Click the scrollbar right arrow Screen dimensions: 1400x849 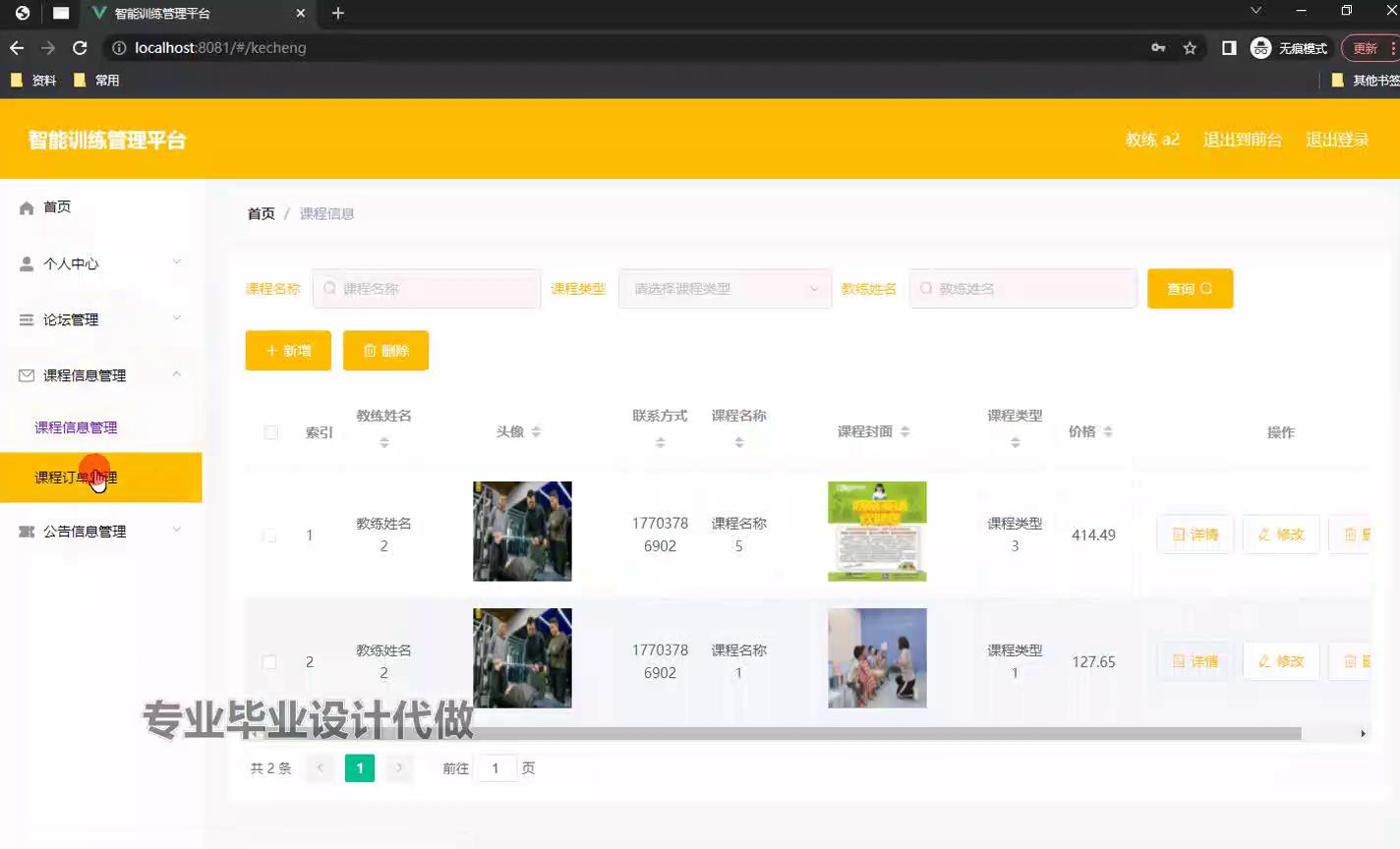coord(1363,734)
